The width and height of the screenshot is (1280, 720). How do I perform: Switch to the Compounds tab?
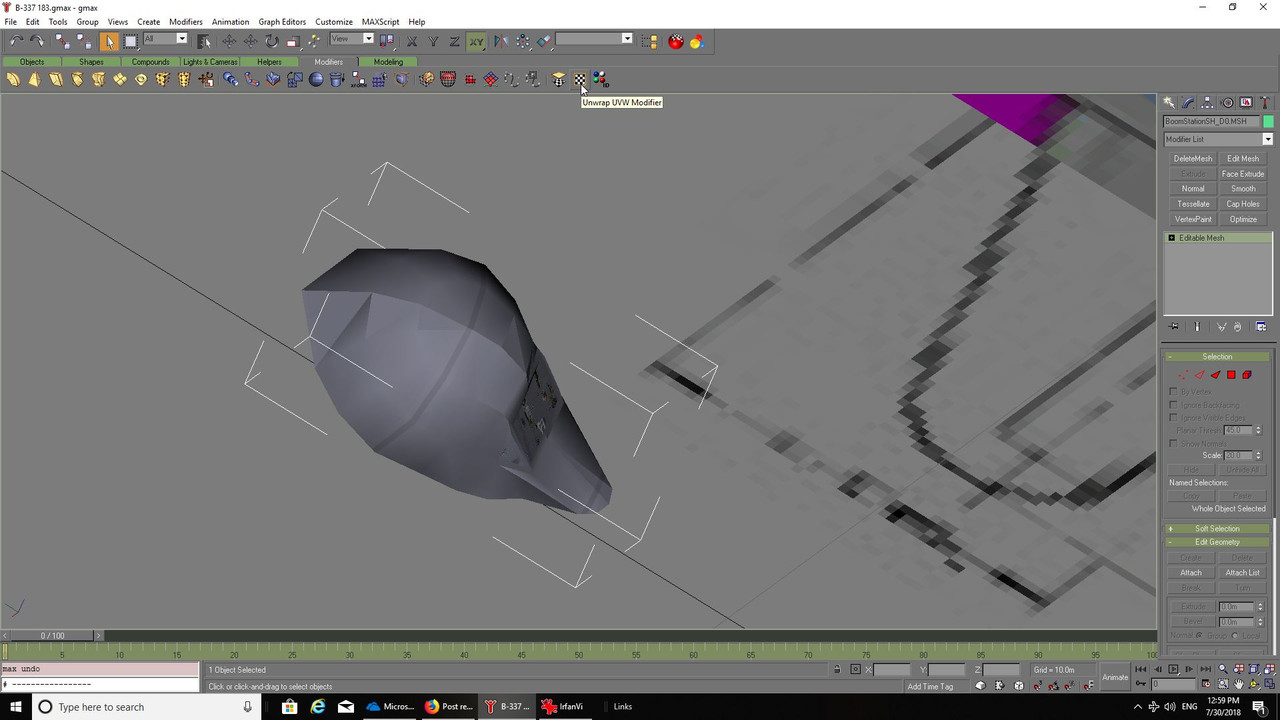coord(150,62)
